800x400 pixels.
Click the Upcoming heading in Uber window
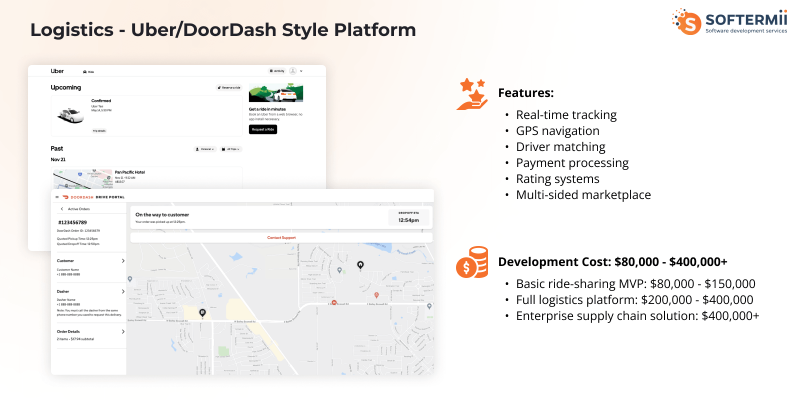66,87
